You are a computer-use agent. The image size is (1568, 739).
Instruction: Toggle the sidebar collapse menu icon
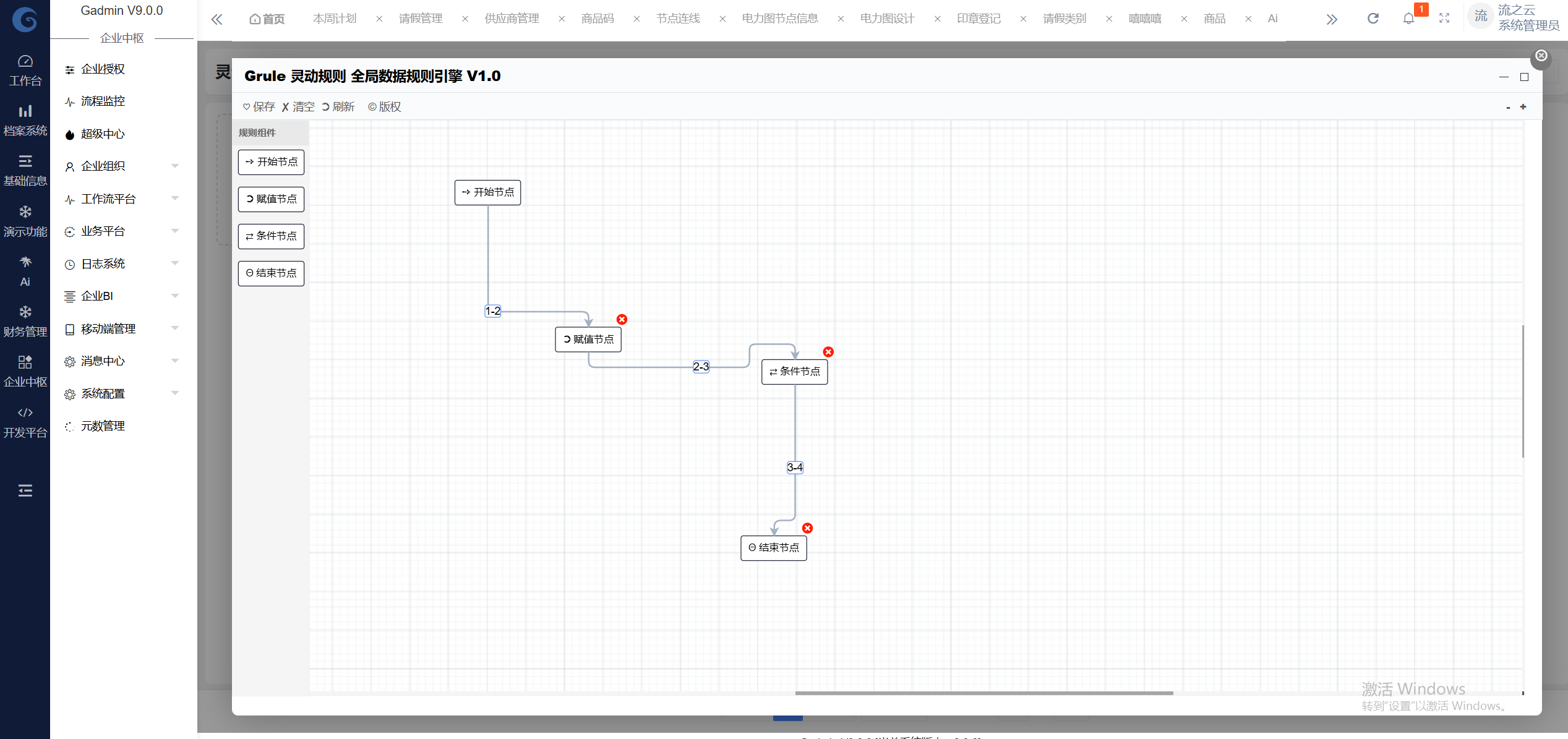pyautogui.click(x=25, y=490)
